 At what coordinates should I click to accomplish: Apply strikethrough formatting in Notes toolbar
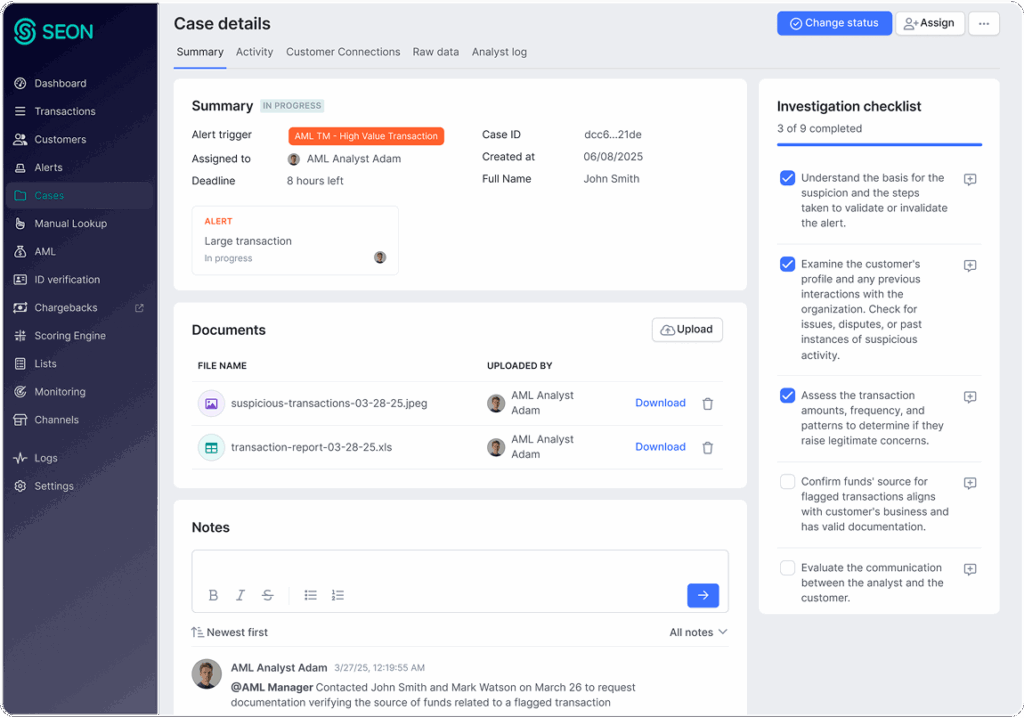(268, 595)
